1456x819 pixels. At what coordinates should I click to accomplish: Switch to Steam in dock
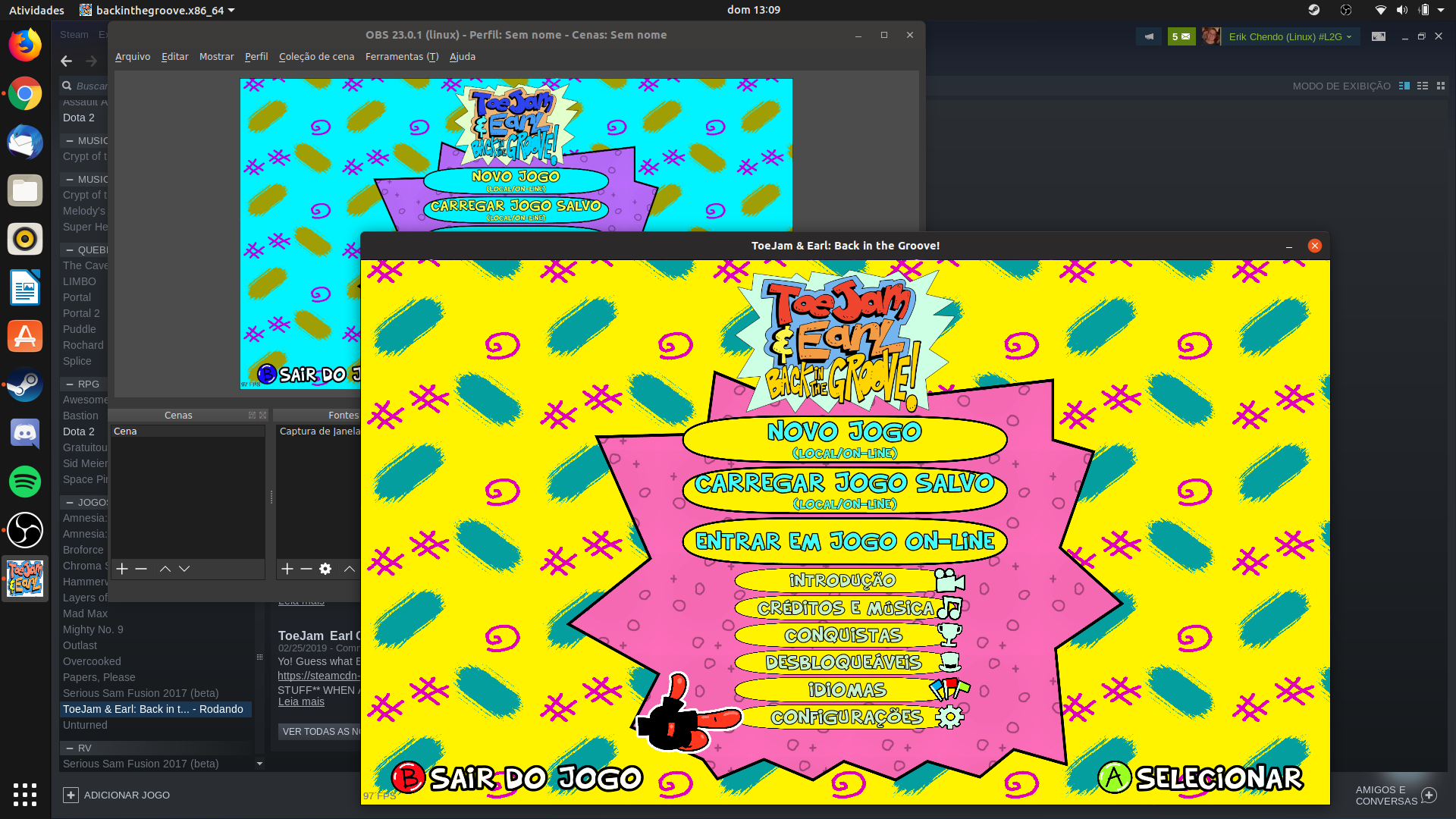25,384
